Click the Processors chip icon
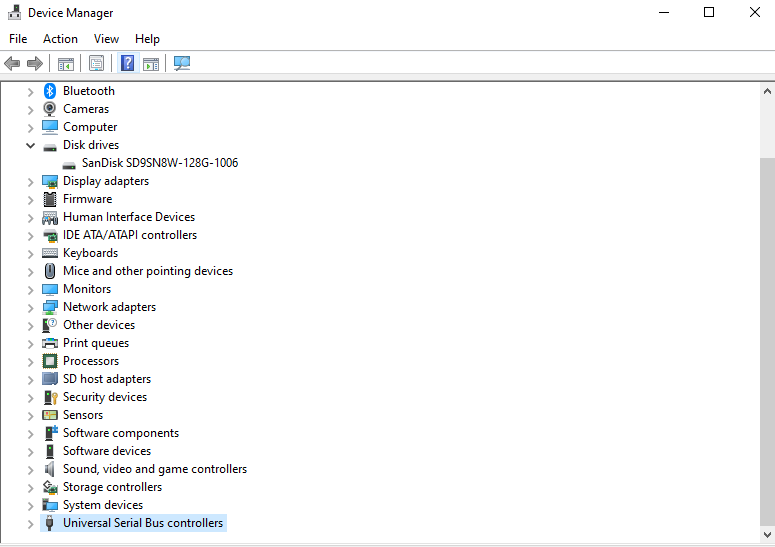Screen dimensions: 775x547 click(x=50, y=361)
